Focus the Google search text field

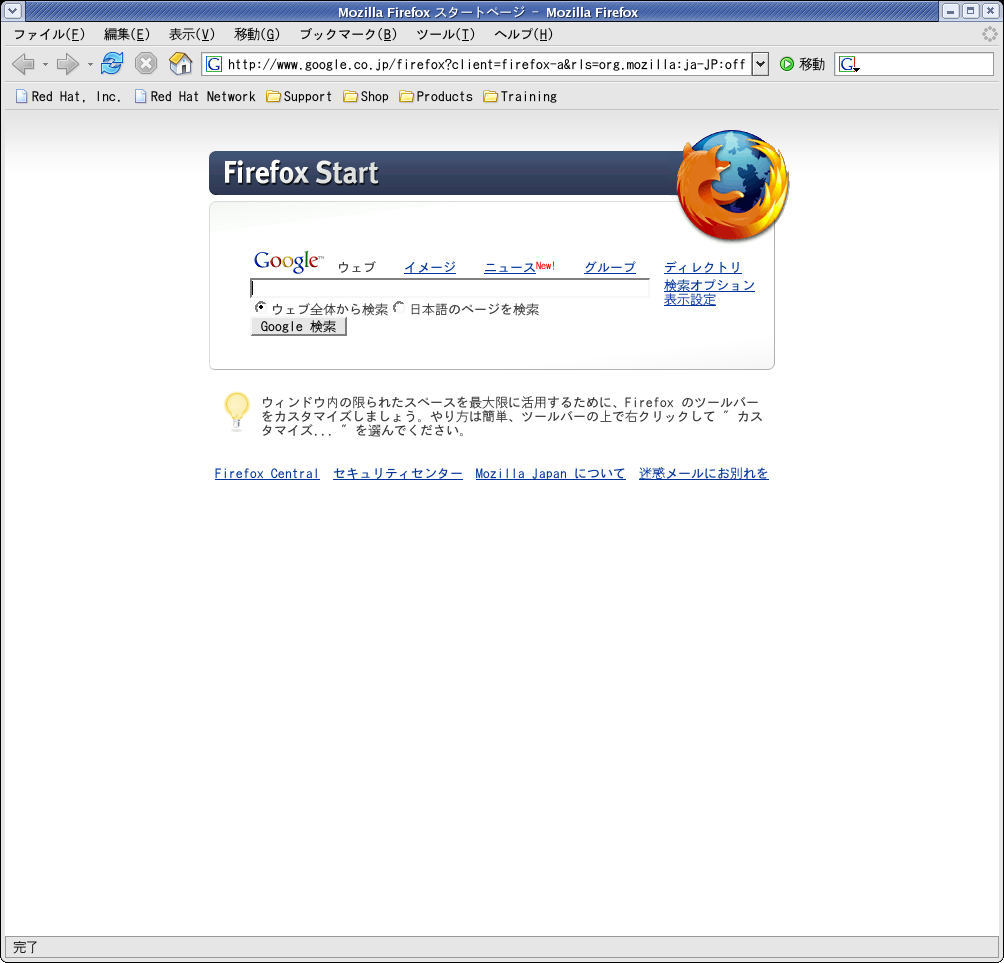449,288
